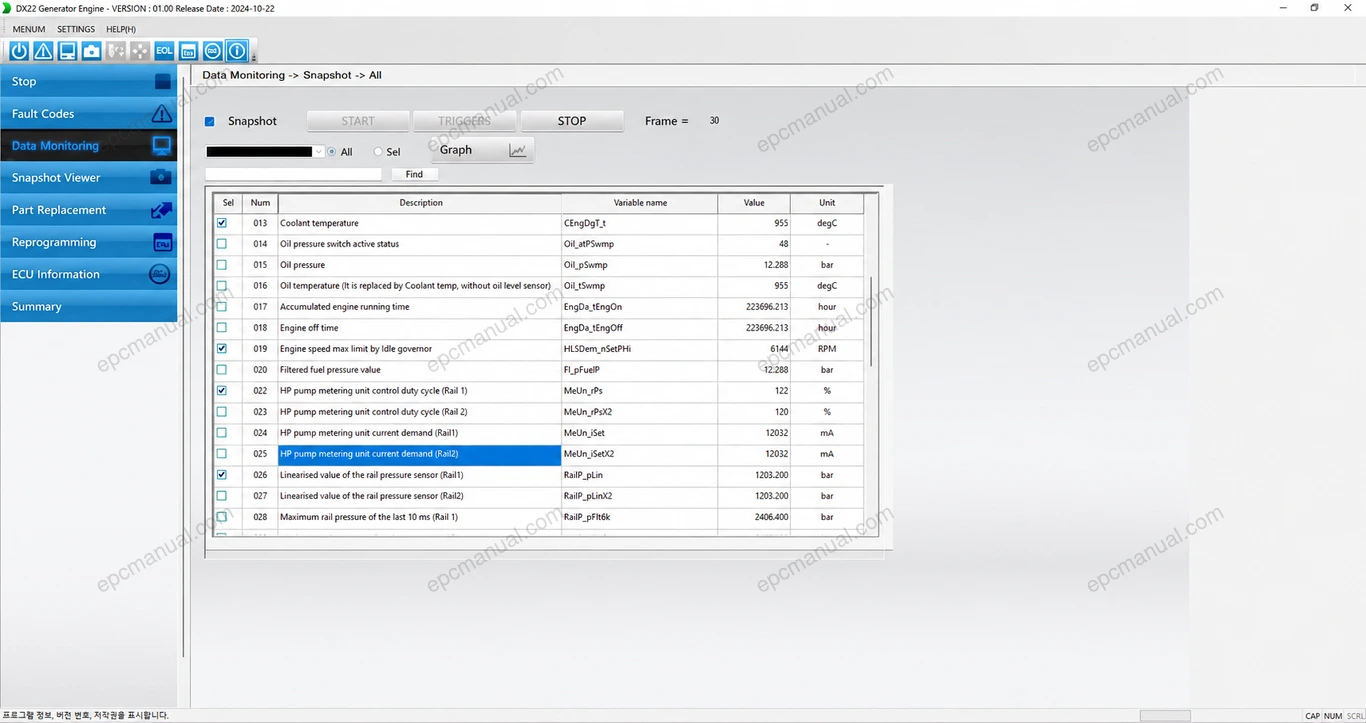Open Stop in the sidebar
Screen dimensions: 1366x723
89,82
